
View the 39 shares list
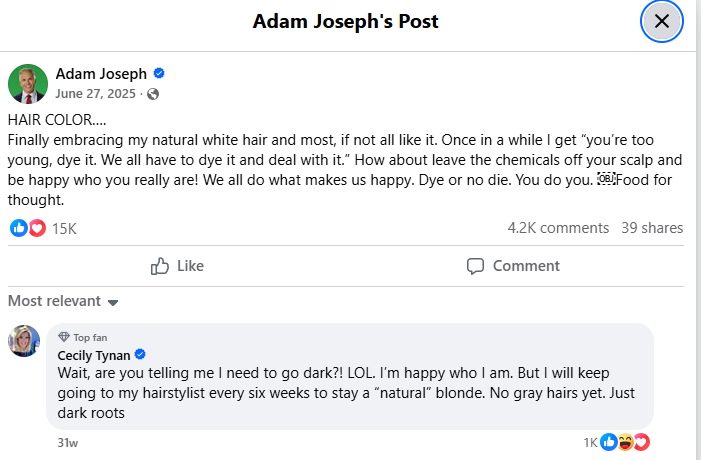click(652, 228)
